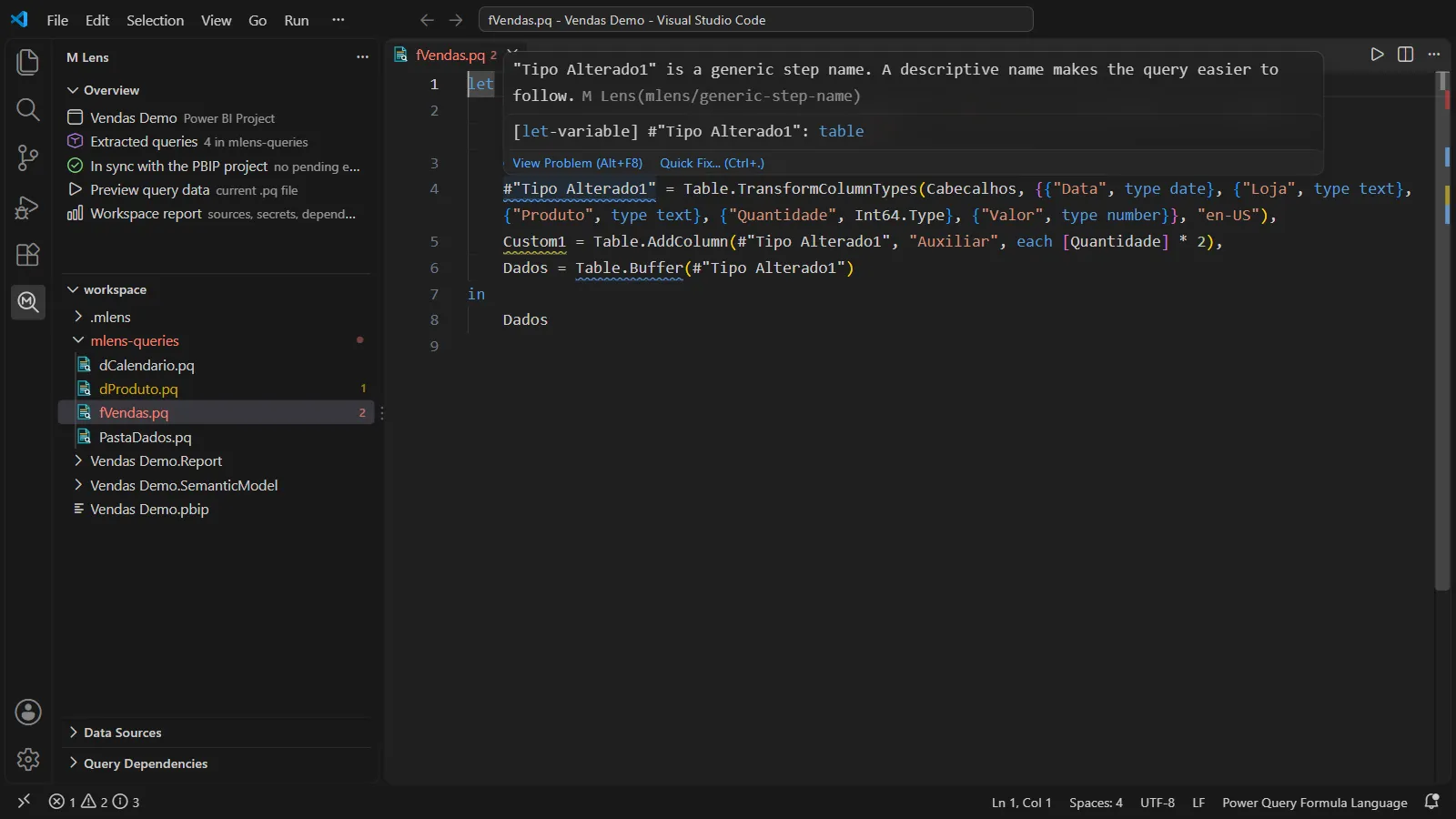Screen dimensions: 1456x819
Task: Click the Run play button in editor toolbar
Action: pos(1377,55)
